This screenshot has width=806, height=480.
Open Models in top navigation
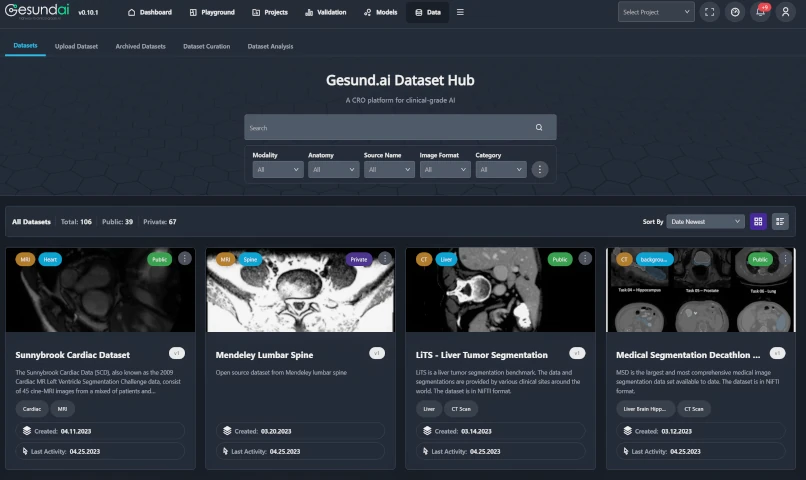[x=380, y=12]
